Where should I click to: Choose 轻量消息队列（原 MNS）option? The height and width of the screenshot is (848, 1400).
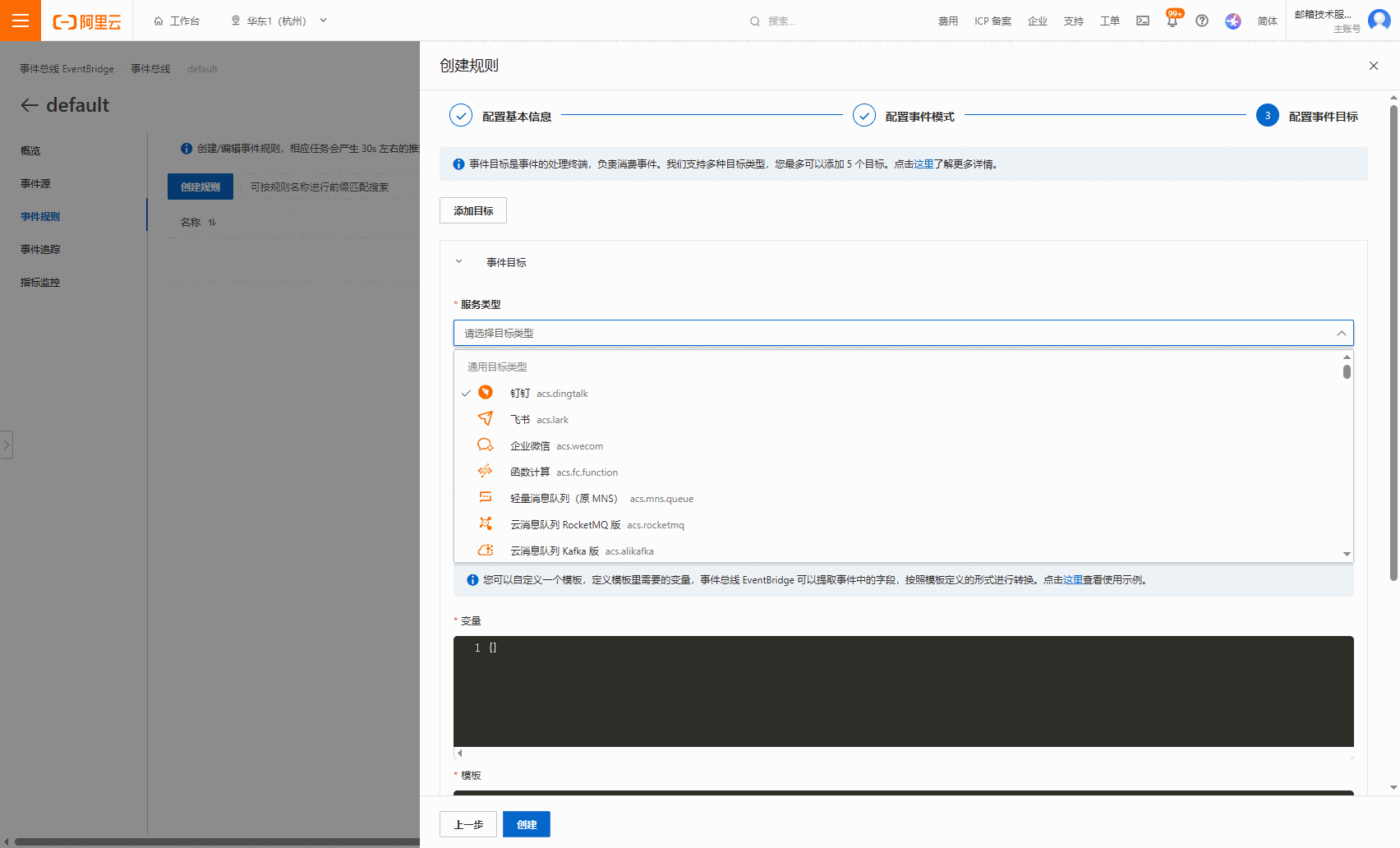click(x=899, y=499)
